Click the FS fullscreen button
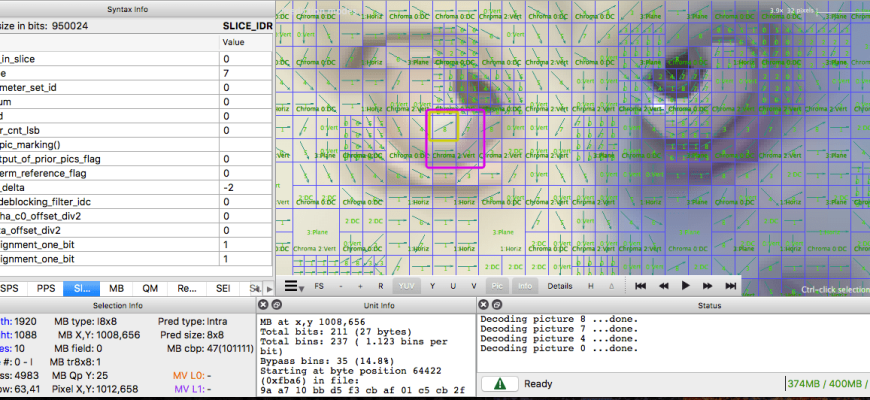Screen dimensions: 870x400 tap(319, 286)
